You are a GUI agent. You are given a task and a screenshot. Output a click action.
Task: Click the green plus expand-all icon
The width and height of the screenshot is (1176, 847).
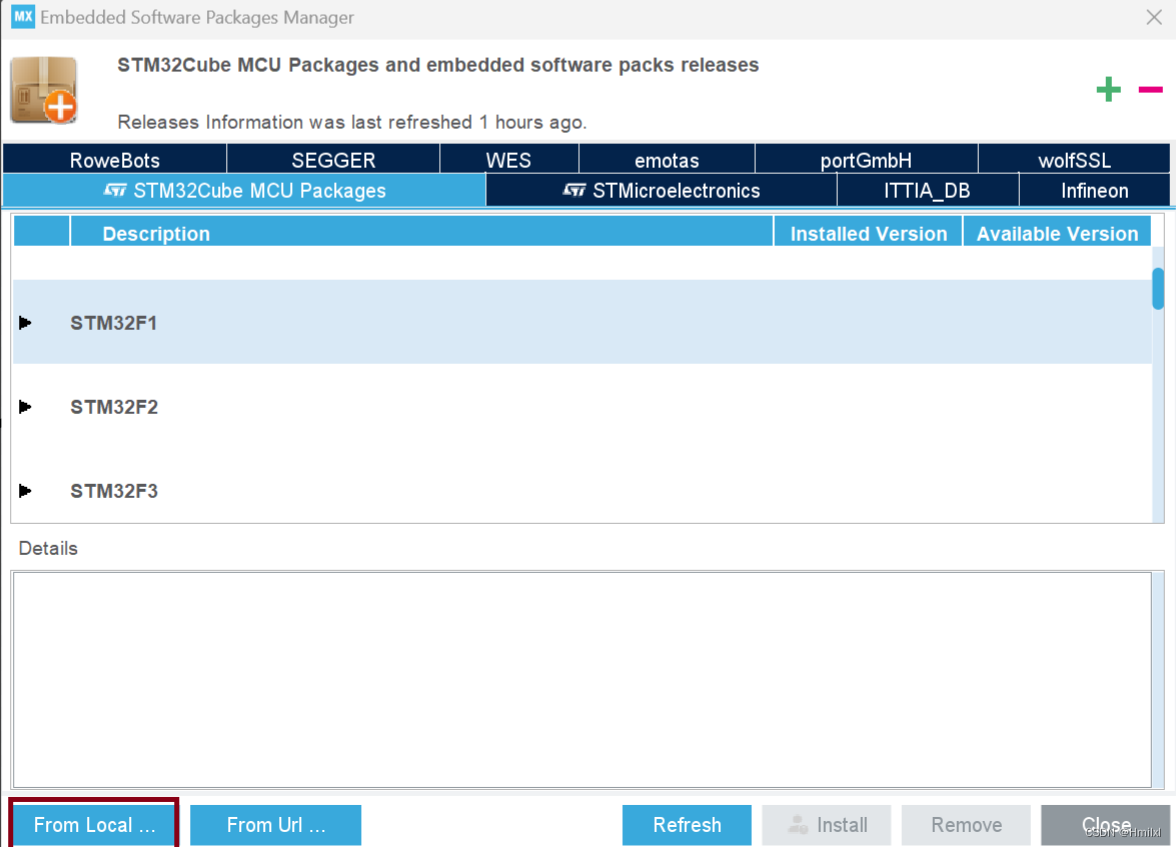point(1108,89)
